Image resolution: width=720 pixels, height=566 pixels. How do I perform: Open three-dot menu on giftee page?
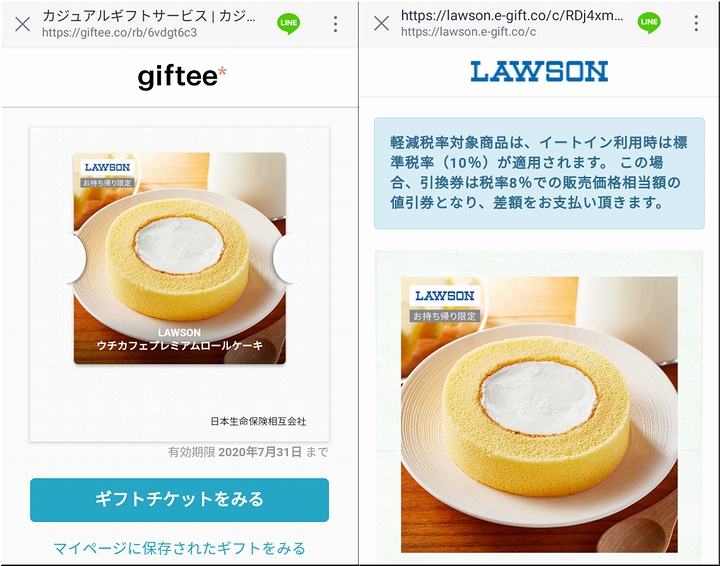(x=336, y=24)
